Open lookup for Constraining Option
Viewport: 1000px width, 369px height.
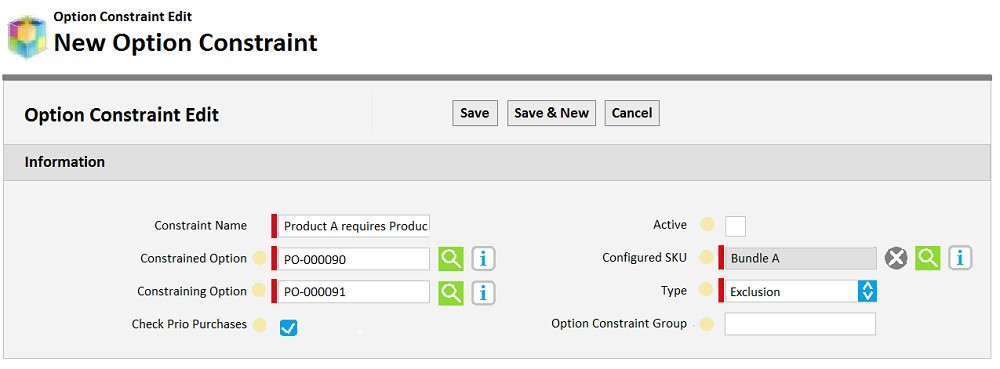[x=451, y=293]
